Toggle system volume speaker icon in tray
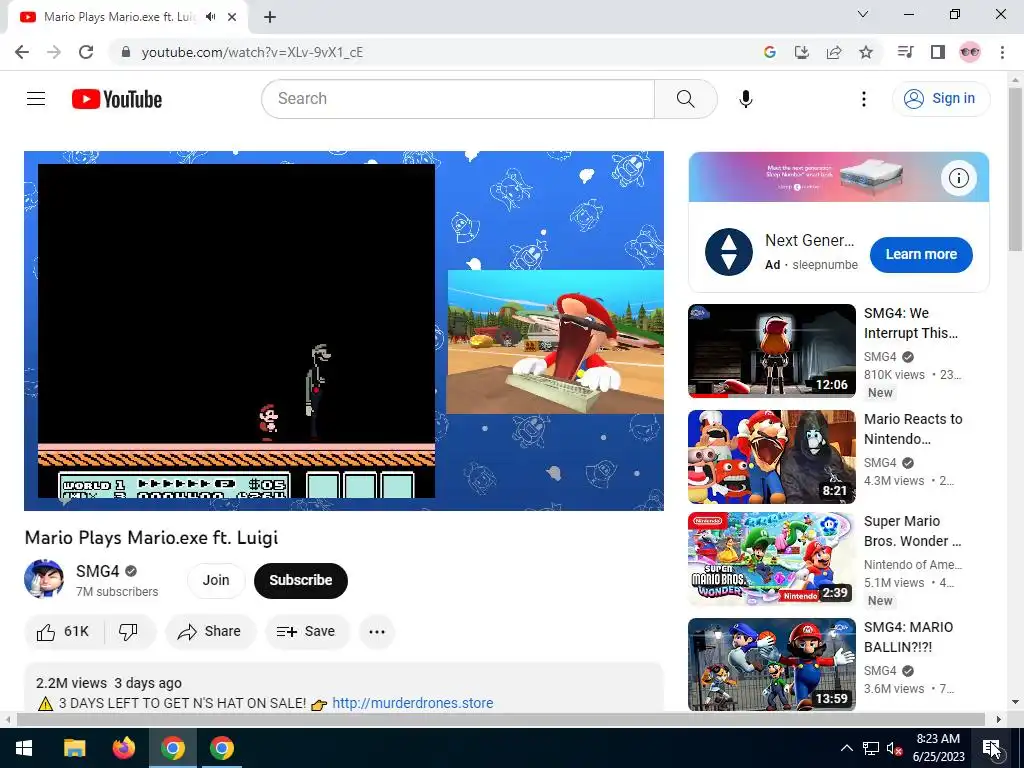1024x768 pixels. click(895, 748)
